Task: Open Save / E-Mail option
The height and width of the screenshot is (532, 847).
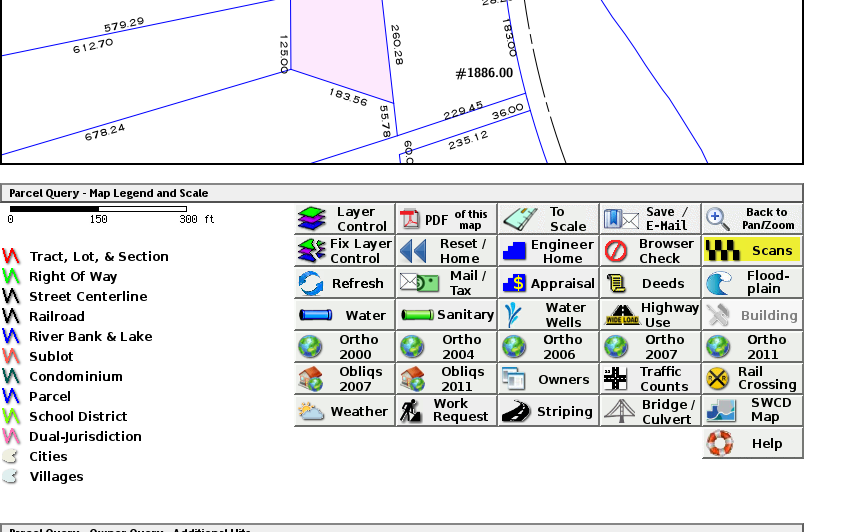Action: pyautogui.click(x=650, y=219)
